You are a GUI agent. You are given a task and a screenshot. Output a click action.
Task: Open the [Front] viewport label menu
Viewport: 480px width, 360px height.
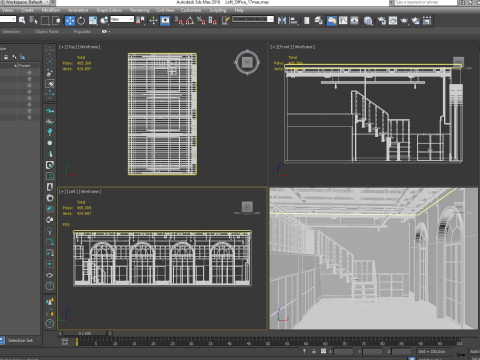pos(285,47)
